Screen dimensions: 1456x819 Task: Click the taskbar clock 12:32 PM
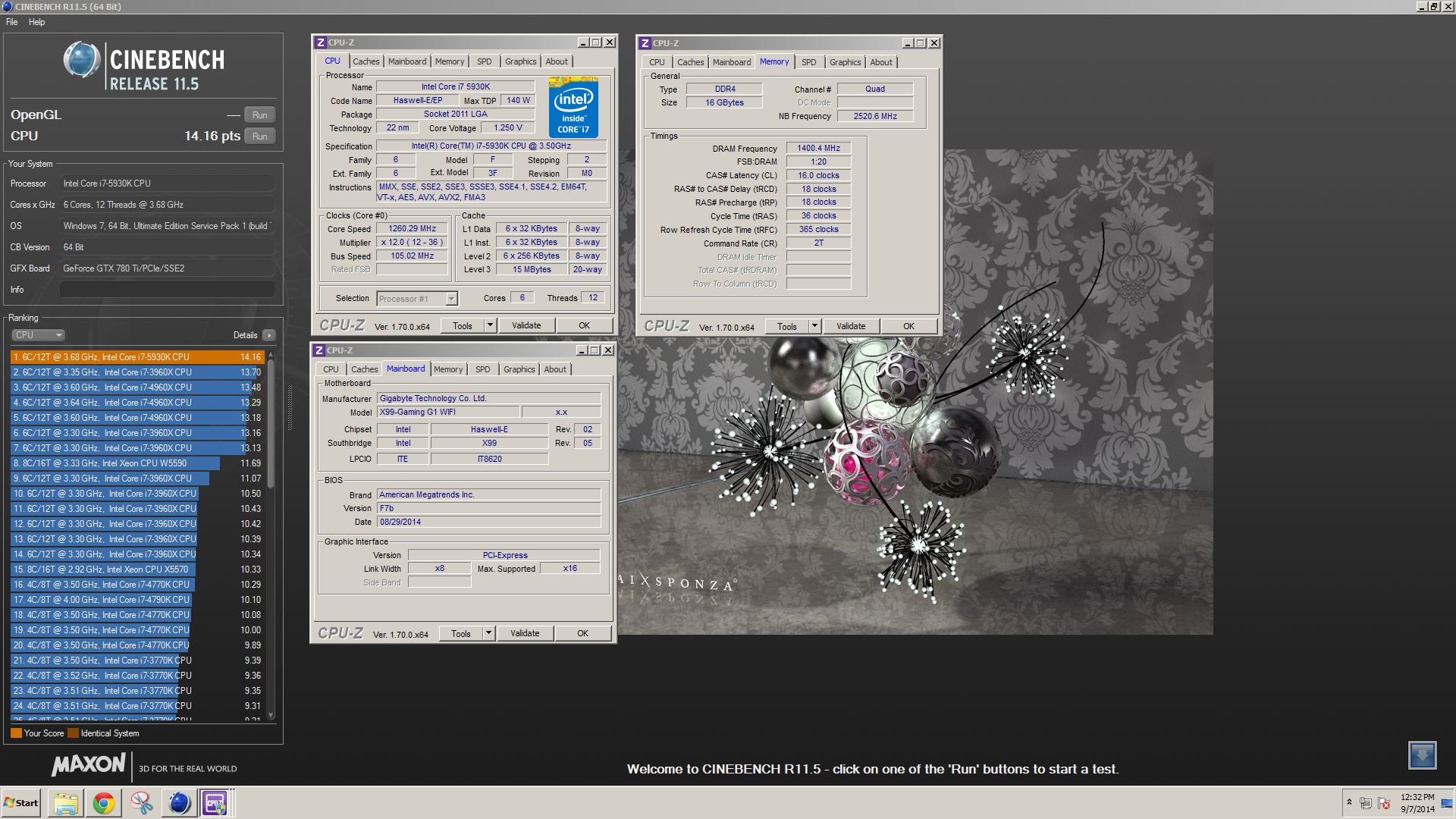1417,797
